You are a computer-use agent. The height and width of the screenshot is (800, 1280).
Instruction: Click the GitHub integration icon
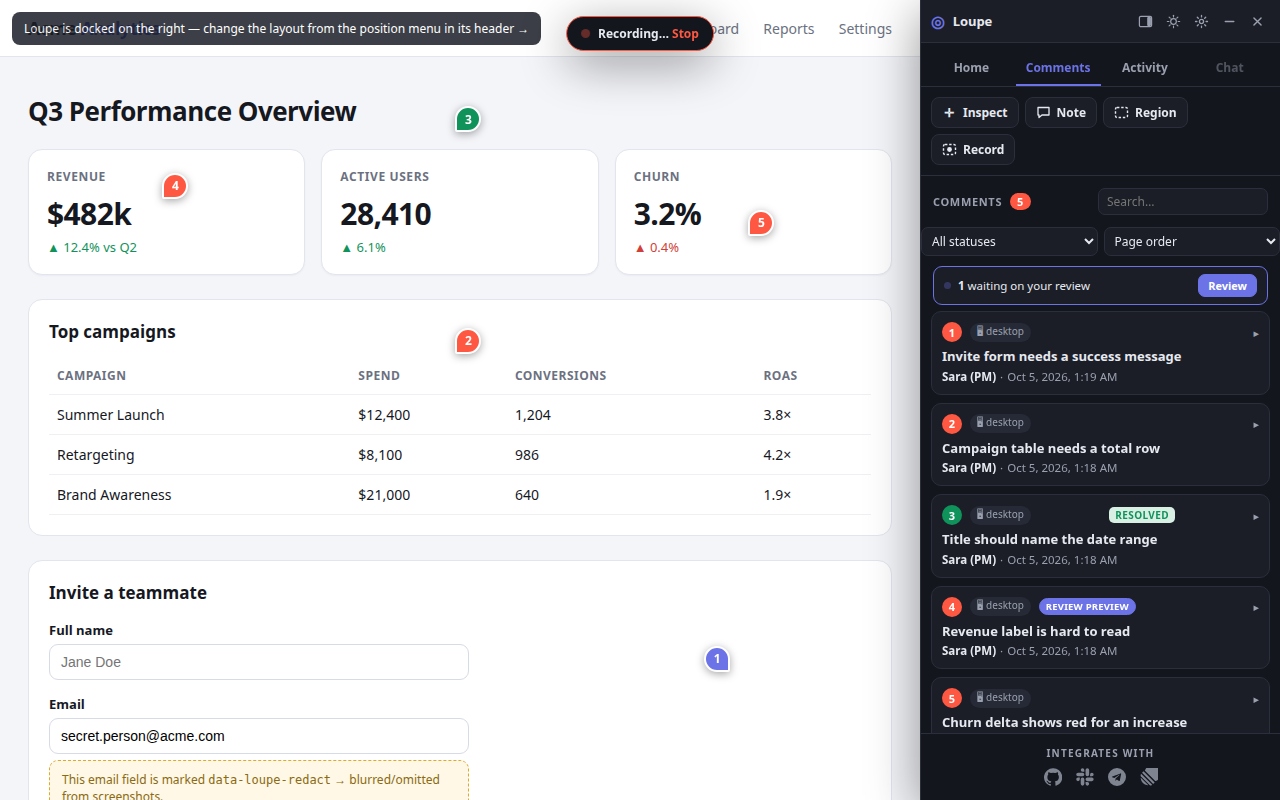pos(1052,777)
